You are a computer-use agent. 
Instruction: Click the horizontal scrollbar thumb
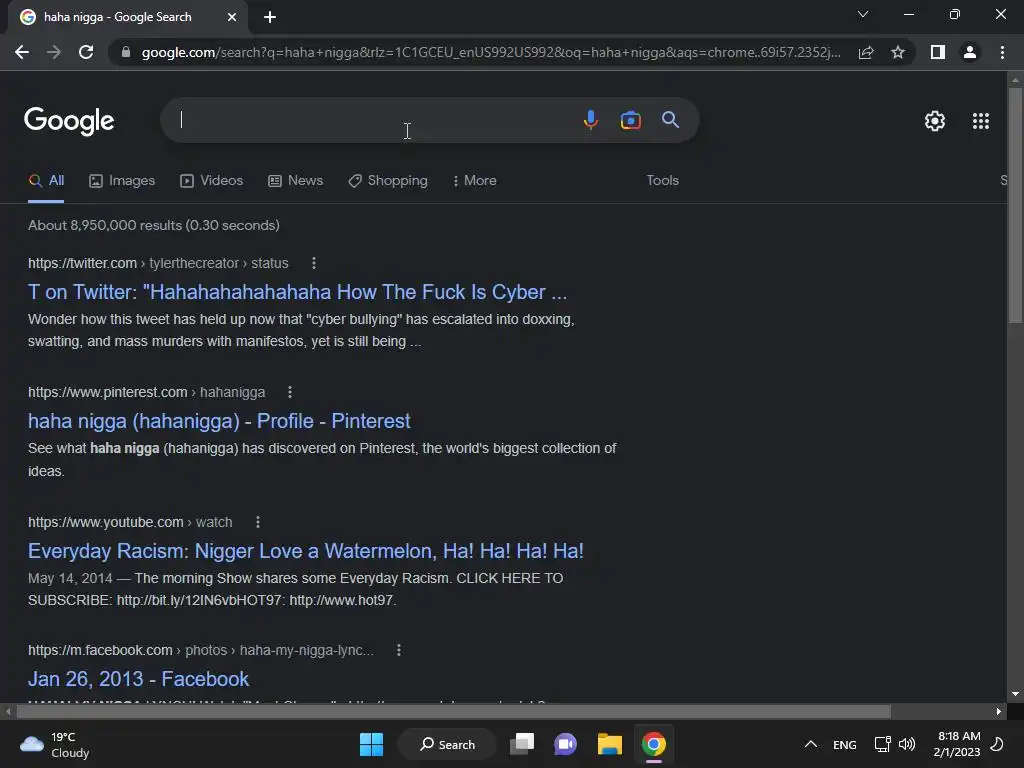[453, 711]
